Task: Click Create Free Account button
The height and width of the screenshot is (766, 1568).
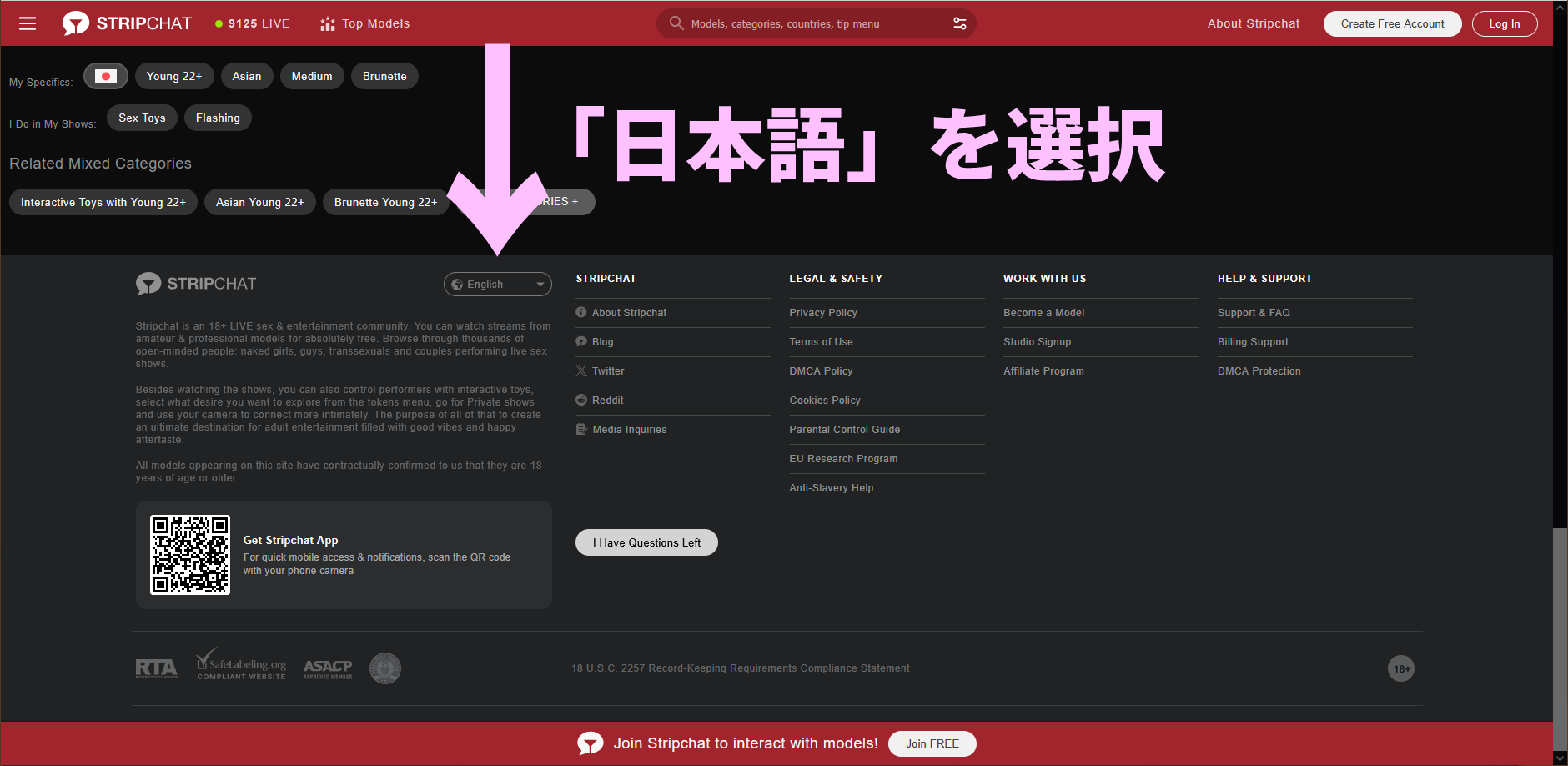Action: click(1393, 23)
